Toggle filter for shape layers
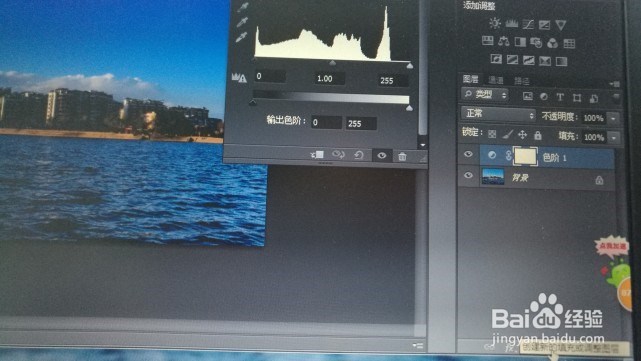Screen dimensions: 641x361 point(577,98)
